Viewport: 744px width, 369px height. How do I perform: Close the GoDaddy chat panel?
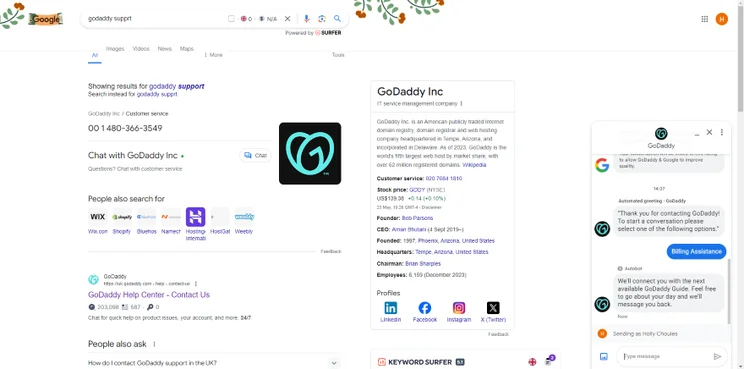709,132
